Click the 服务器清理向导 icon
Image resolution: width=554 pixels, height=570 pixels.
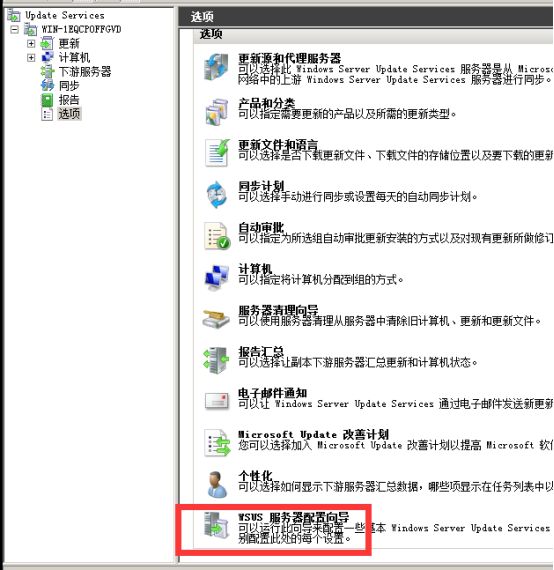(x=216, y=318)
